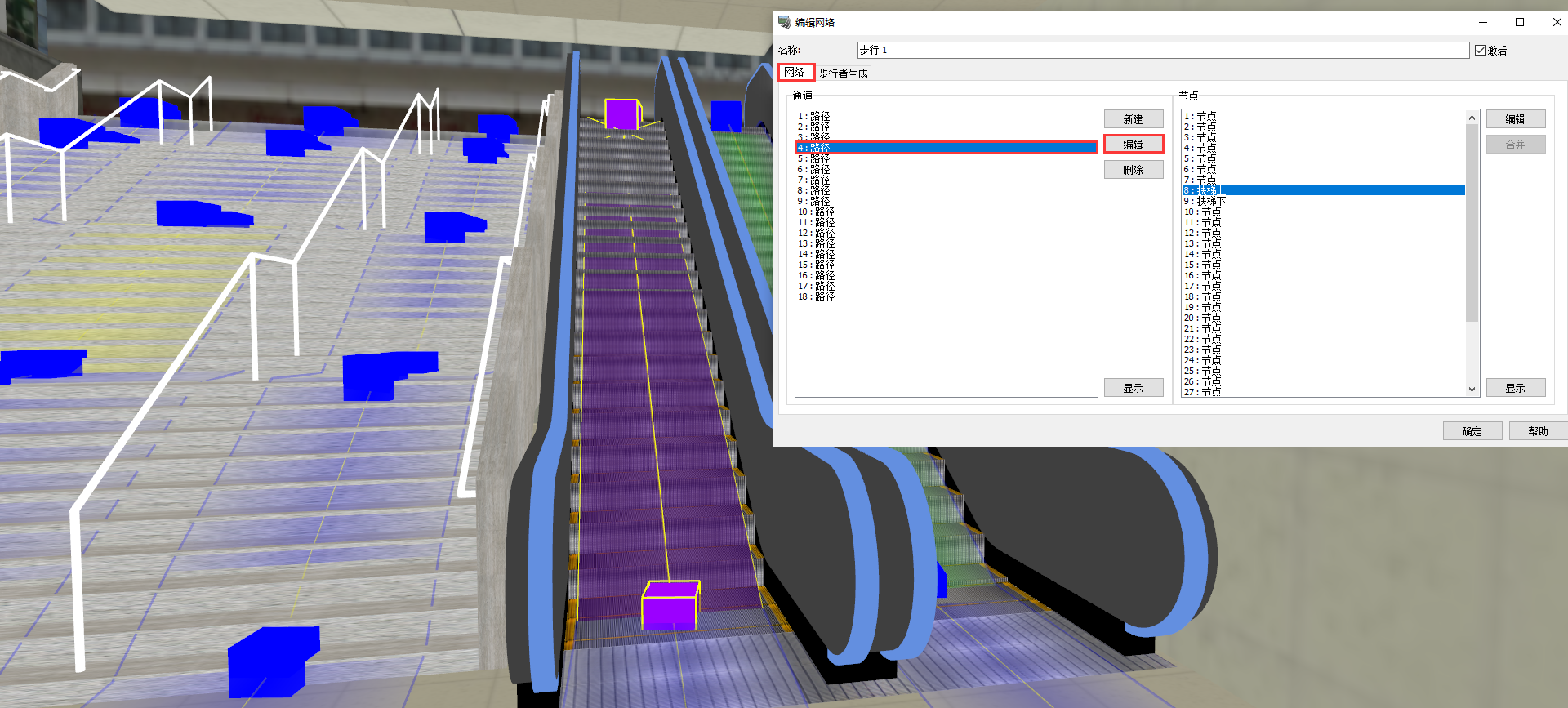Select node row 4: 节点

click(1323, 148)
